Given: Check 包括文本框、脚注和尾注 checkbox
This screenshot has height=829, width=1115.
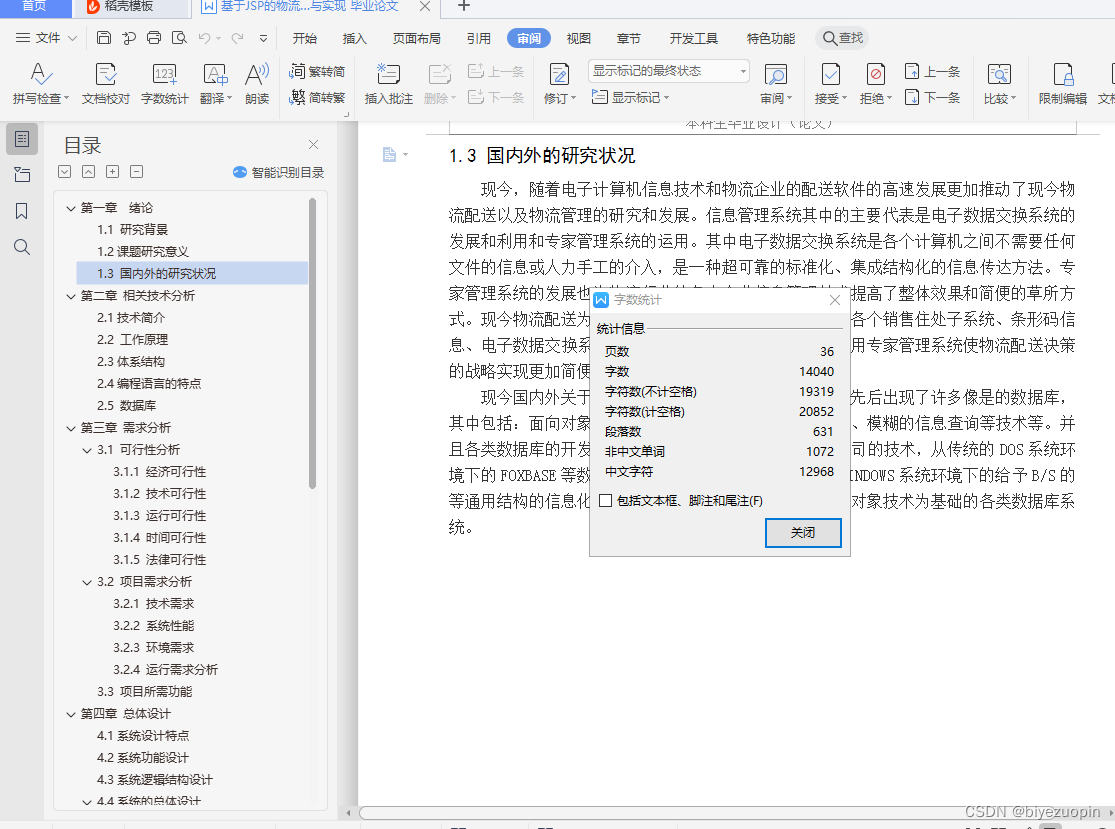Looking at the screenshot, I should 606,501.
